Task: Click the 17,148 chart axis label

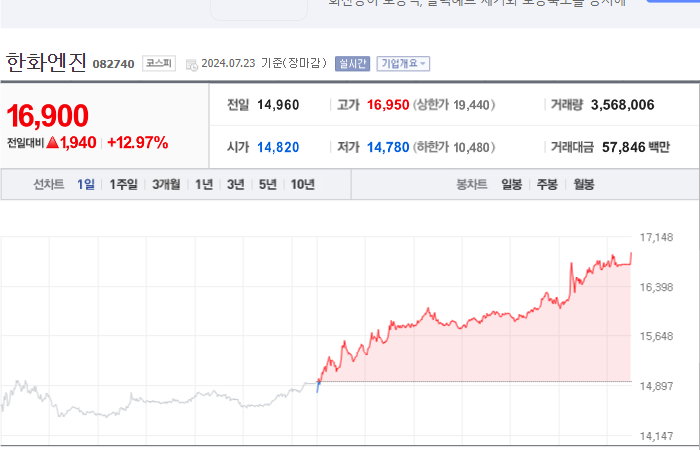Action: tap(656, 238)
